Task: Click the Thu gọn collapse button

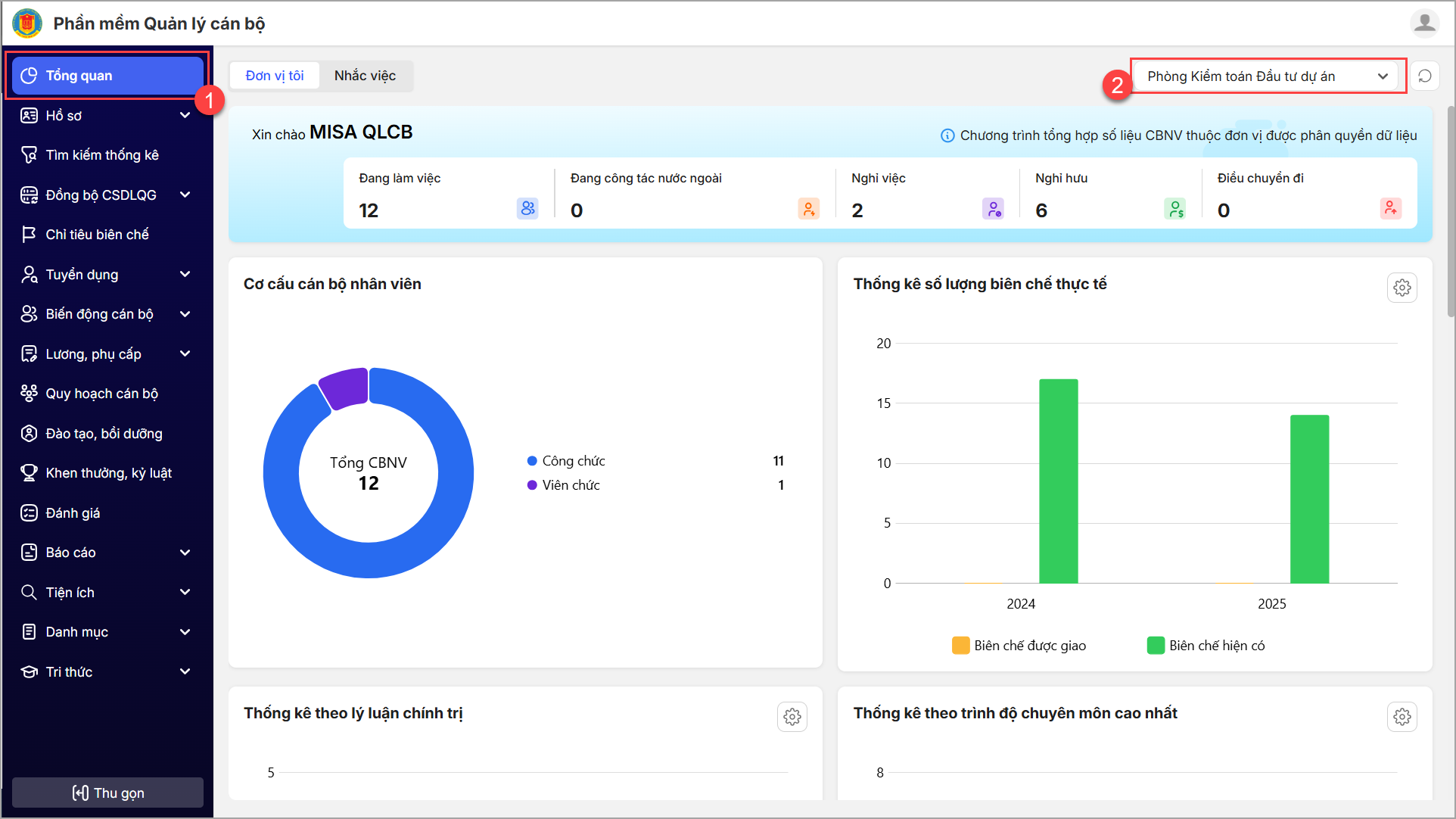Action: (107, 793)
